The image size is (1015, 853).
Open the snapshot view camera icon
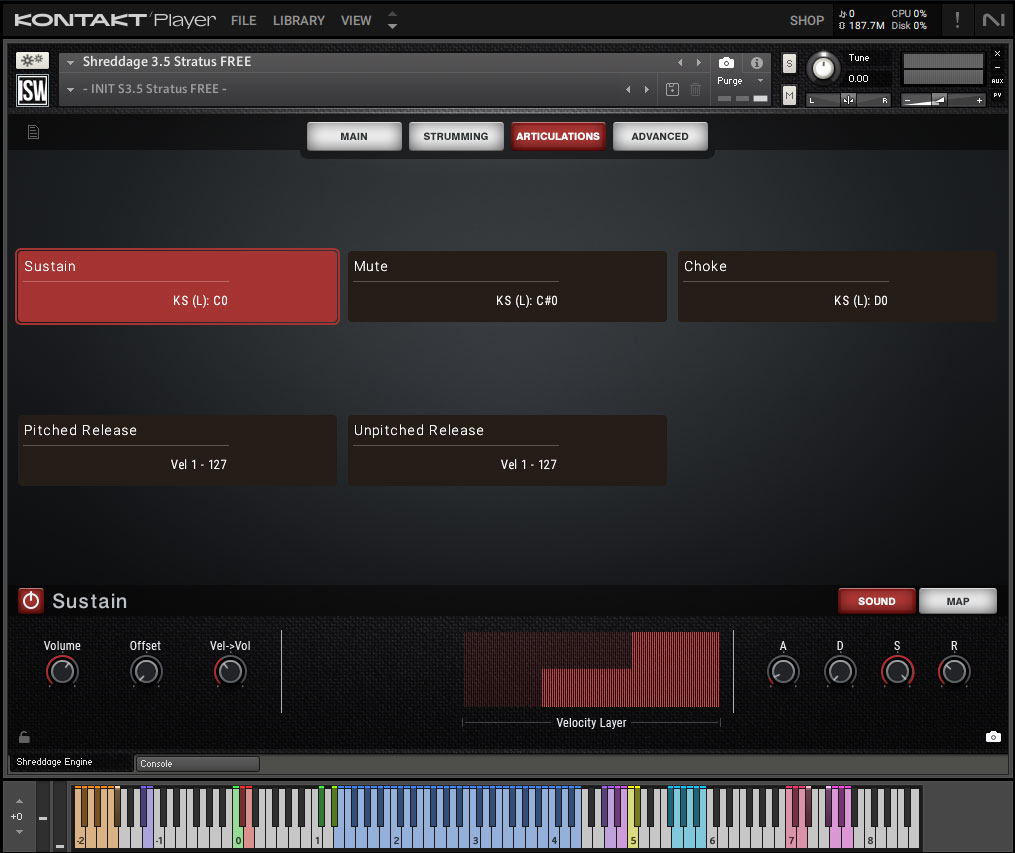726,63
